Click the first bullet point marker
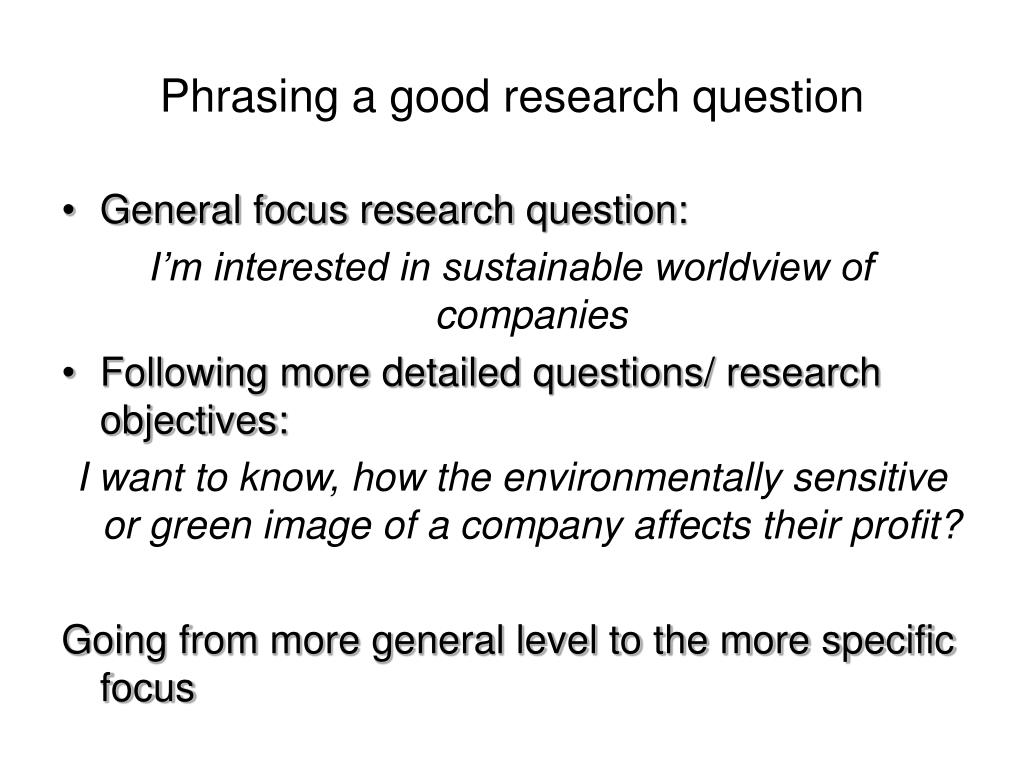 (69, 212)
